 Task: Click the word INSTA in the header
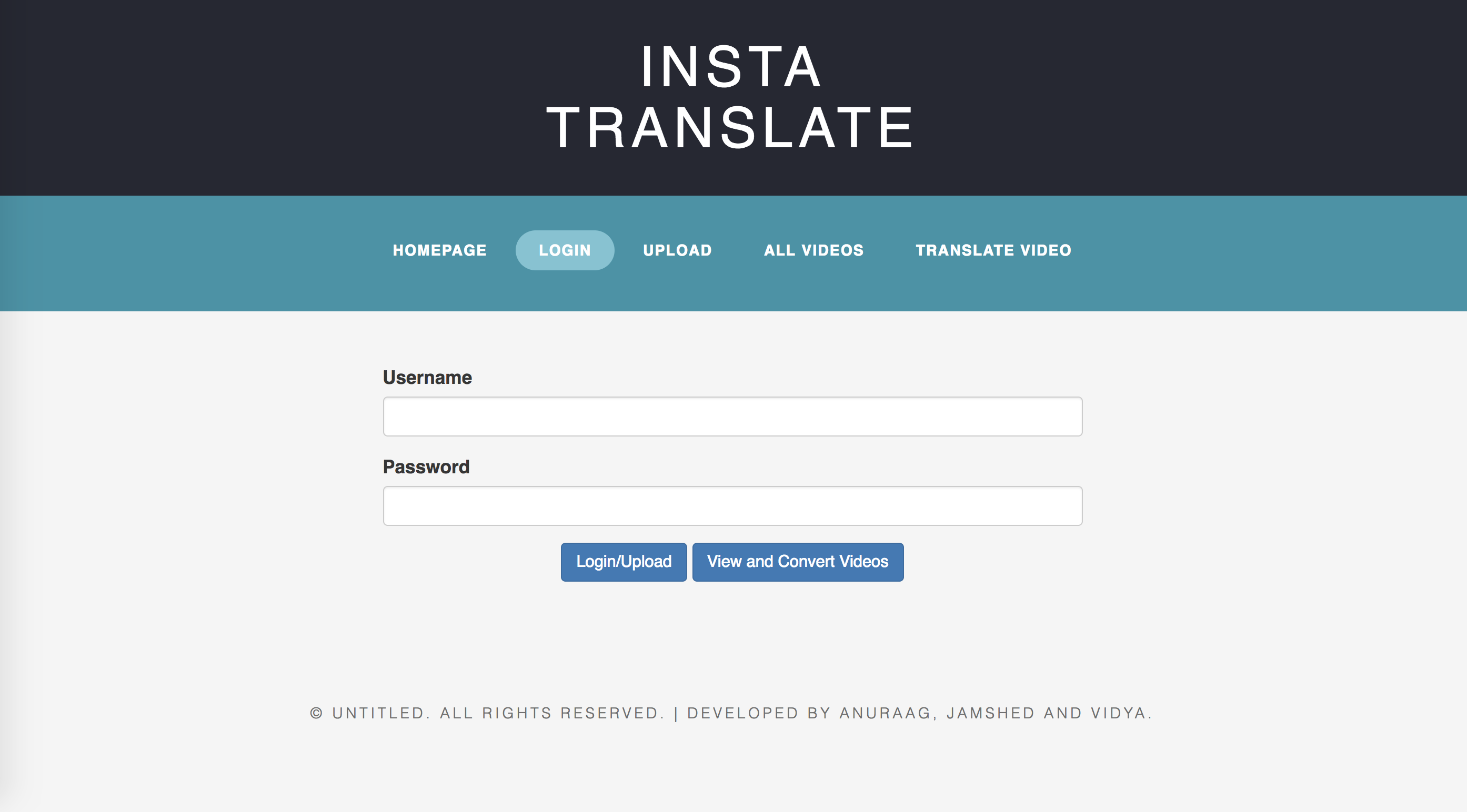click(731, 67)
